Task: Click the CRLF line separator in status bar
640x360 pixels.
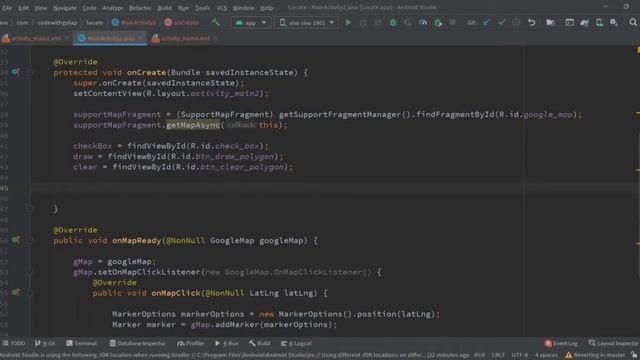Action: pos(498,355)
